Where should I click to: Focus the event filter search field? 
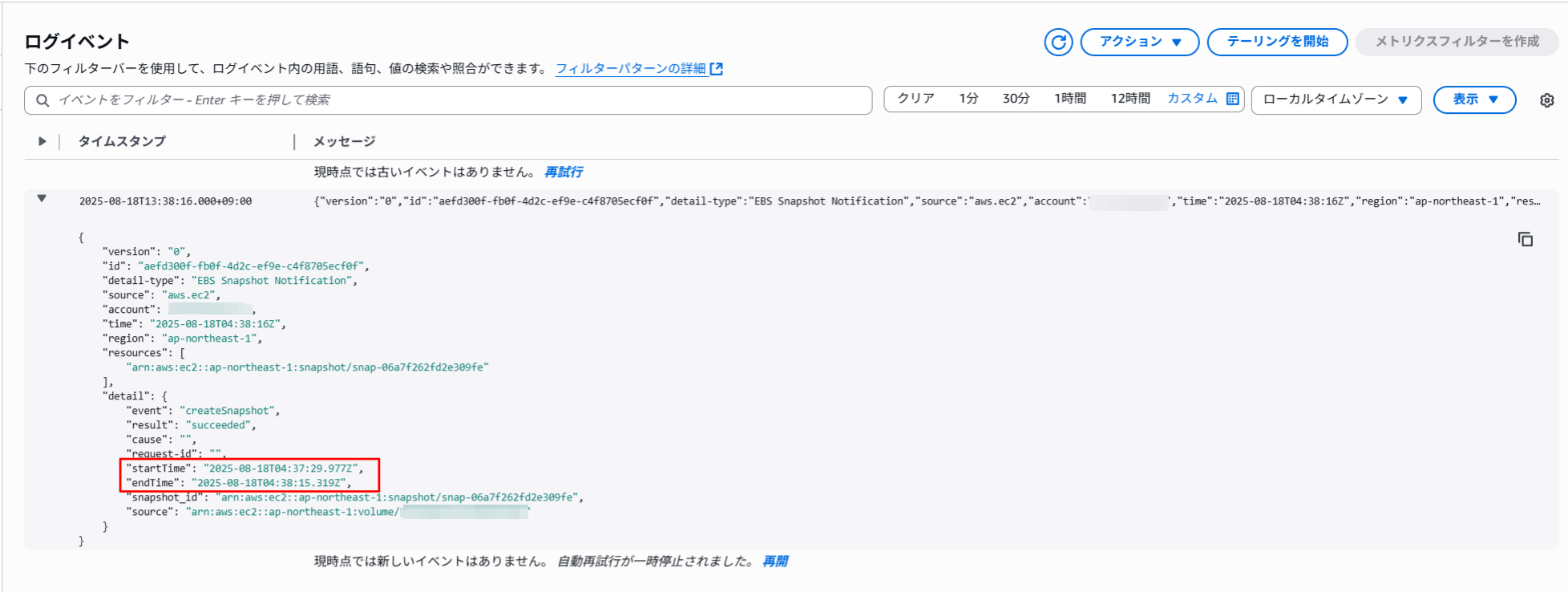(x=448, y=100)
